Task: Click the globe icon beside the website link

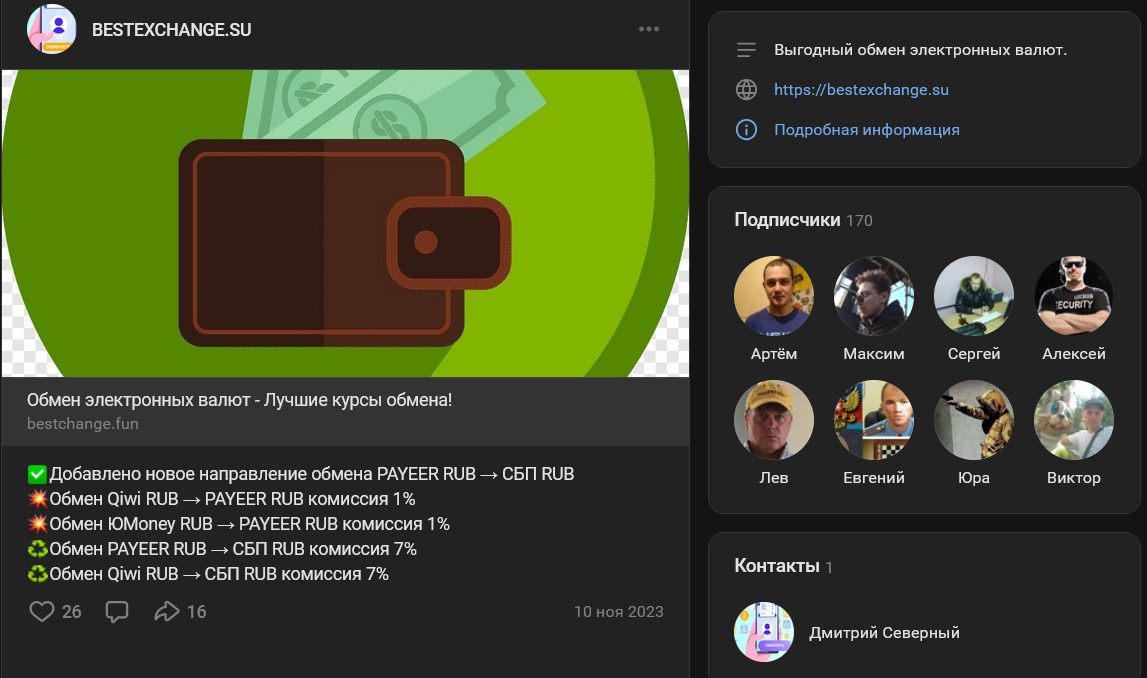Action: click(x=746, y=89)
